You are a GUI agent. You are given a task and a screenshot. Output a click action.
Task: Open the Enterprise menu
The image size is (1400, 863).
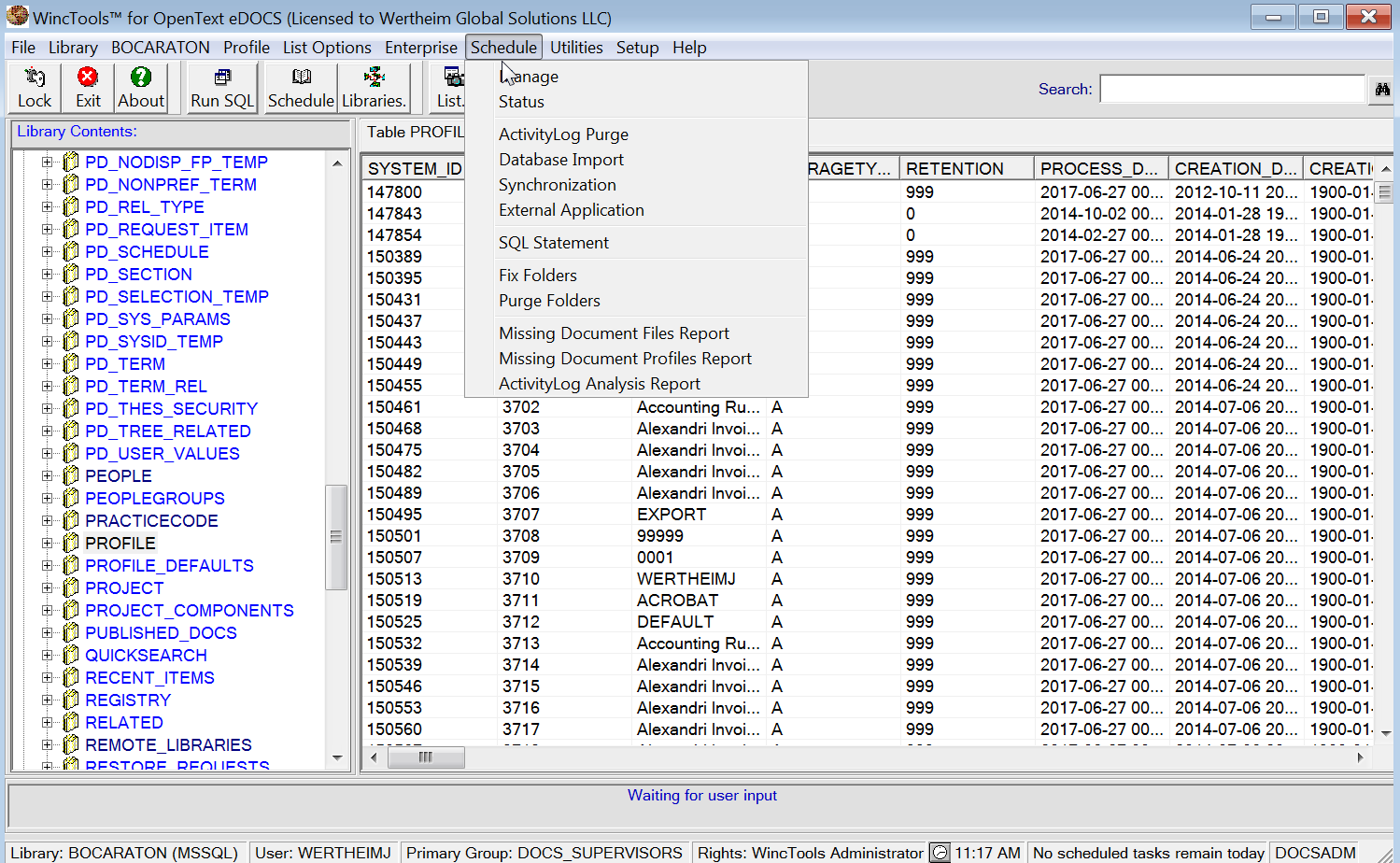pyautogui.click(x=421, y=48)
